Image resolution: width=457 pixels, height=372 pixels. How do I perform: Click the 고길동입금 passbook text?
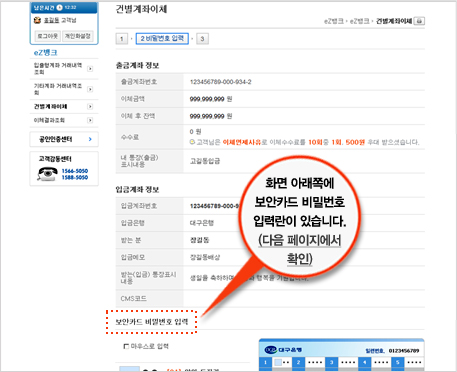[x=205, y=161]
